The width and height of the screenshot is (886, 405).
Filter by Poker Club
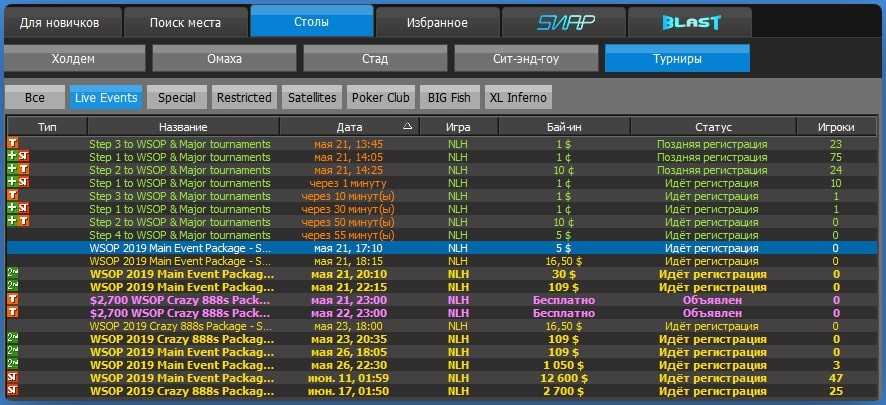click(381, 97)
